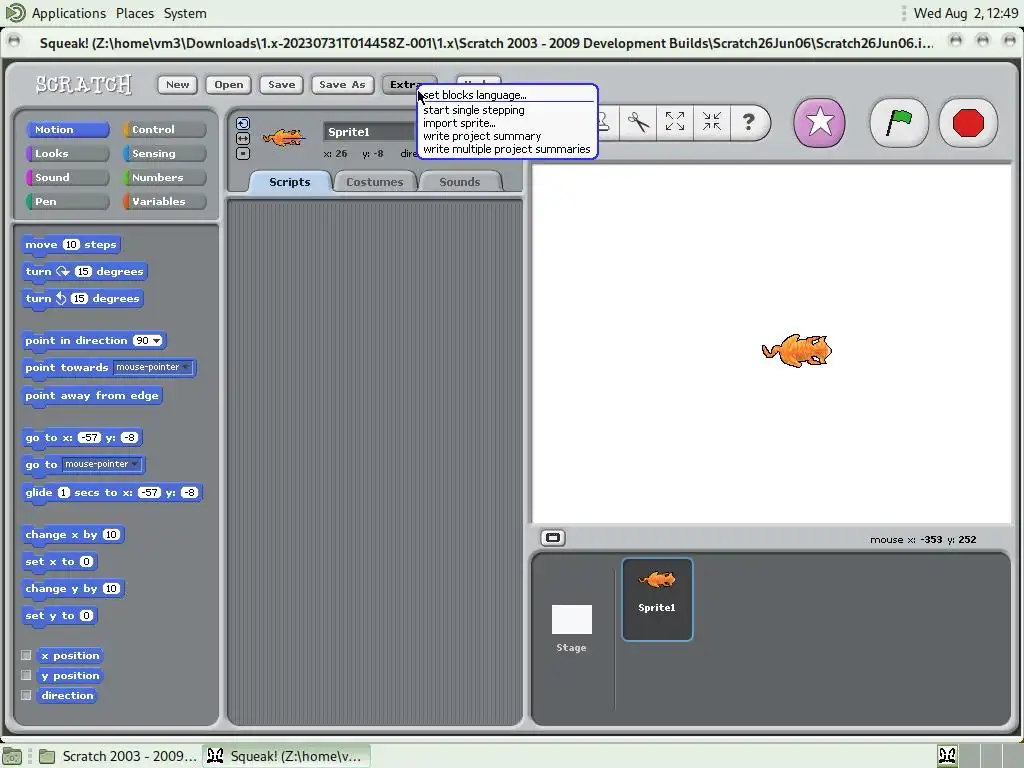Viewport: 1024px width, 768px height.
Task: Open the System menu
Action: click(x=185, y=13)
